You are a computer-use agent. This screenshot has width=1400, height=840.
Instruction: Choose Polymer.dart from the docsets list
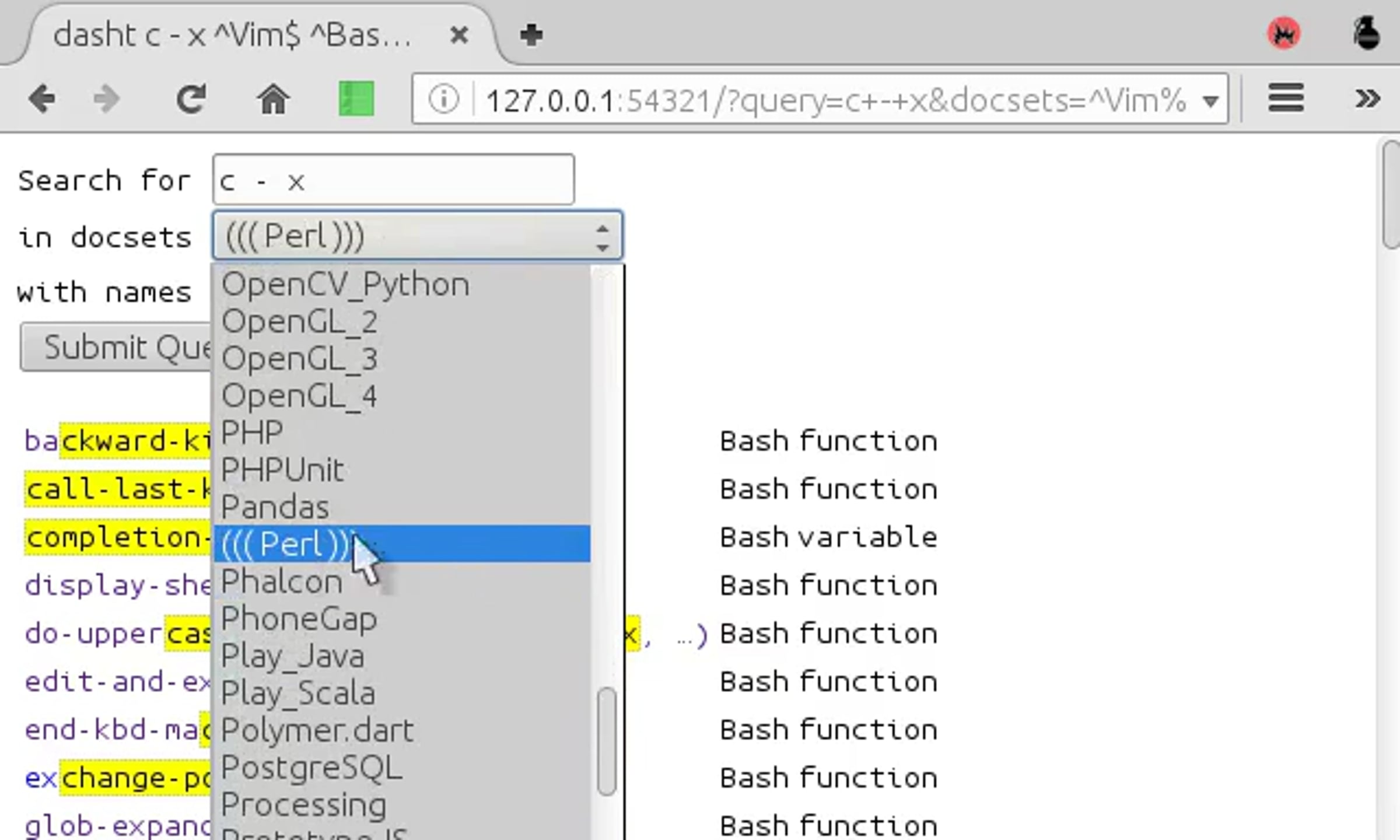(402, 730)
